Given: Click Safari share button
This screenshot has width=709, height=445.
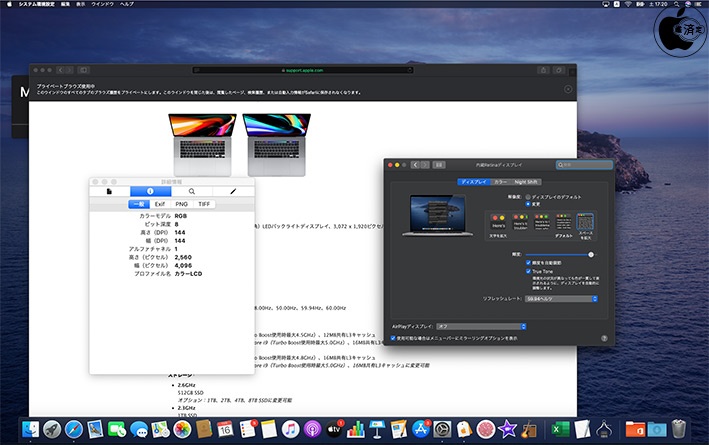Looking at the screenshot, I should pos(544,70).
